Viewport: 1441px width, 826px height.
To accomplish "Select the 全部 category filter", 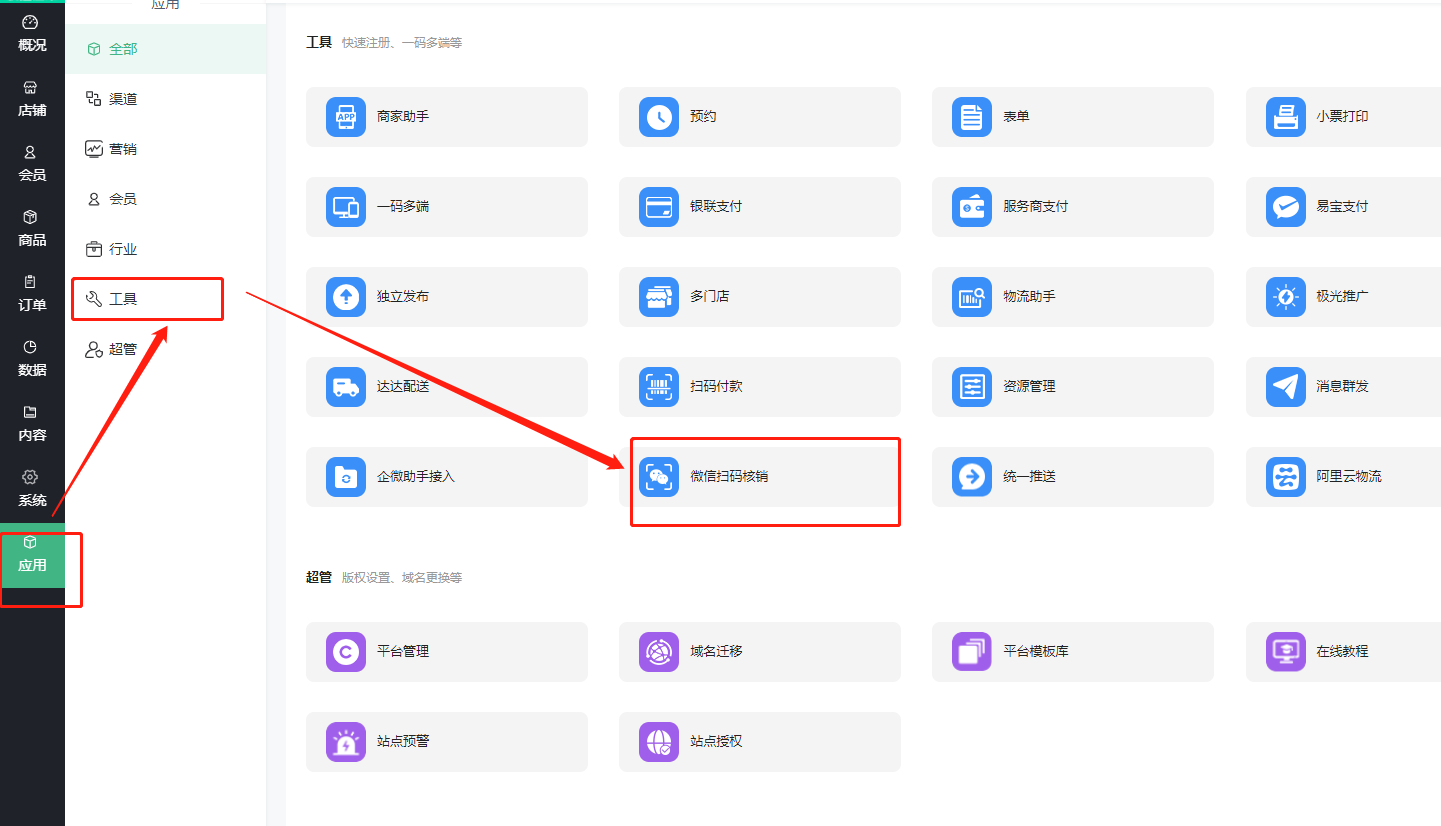I will 166,49.
